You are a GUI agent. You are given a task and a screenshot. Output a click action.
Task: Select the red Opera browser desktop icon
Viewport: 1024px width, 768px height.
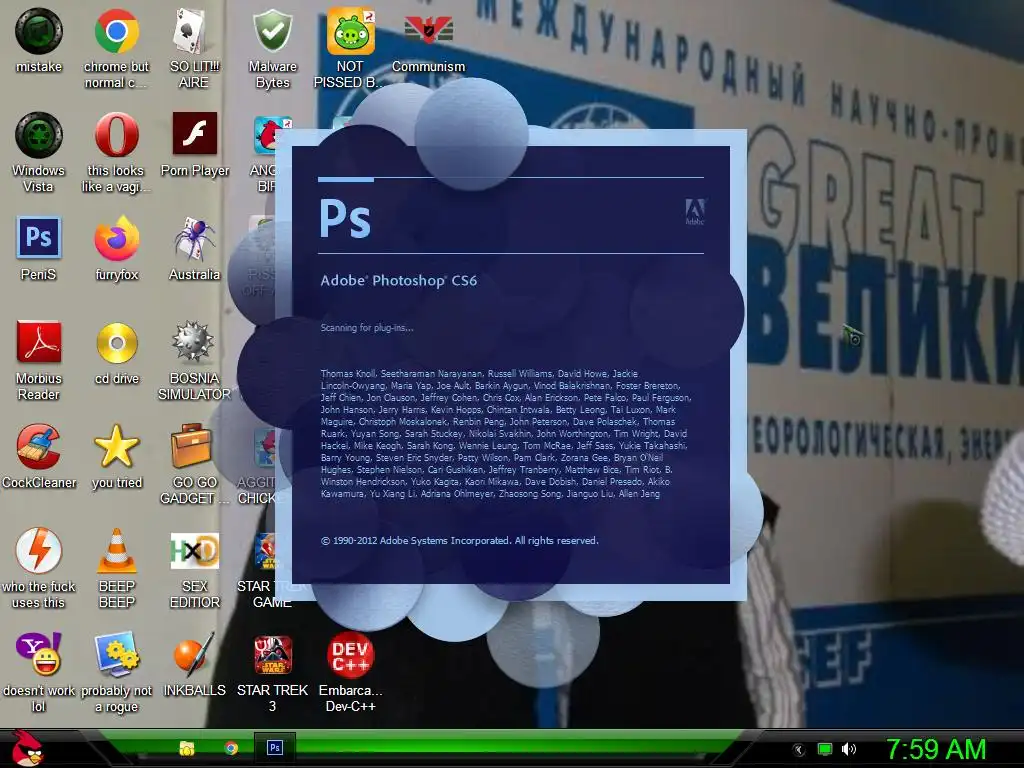pyautogui.click(x=116, y=135)
